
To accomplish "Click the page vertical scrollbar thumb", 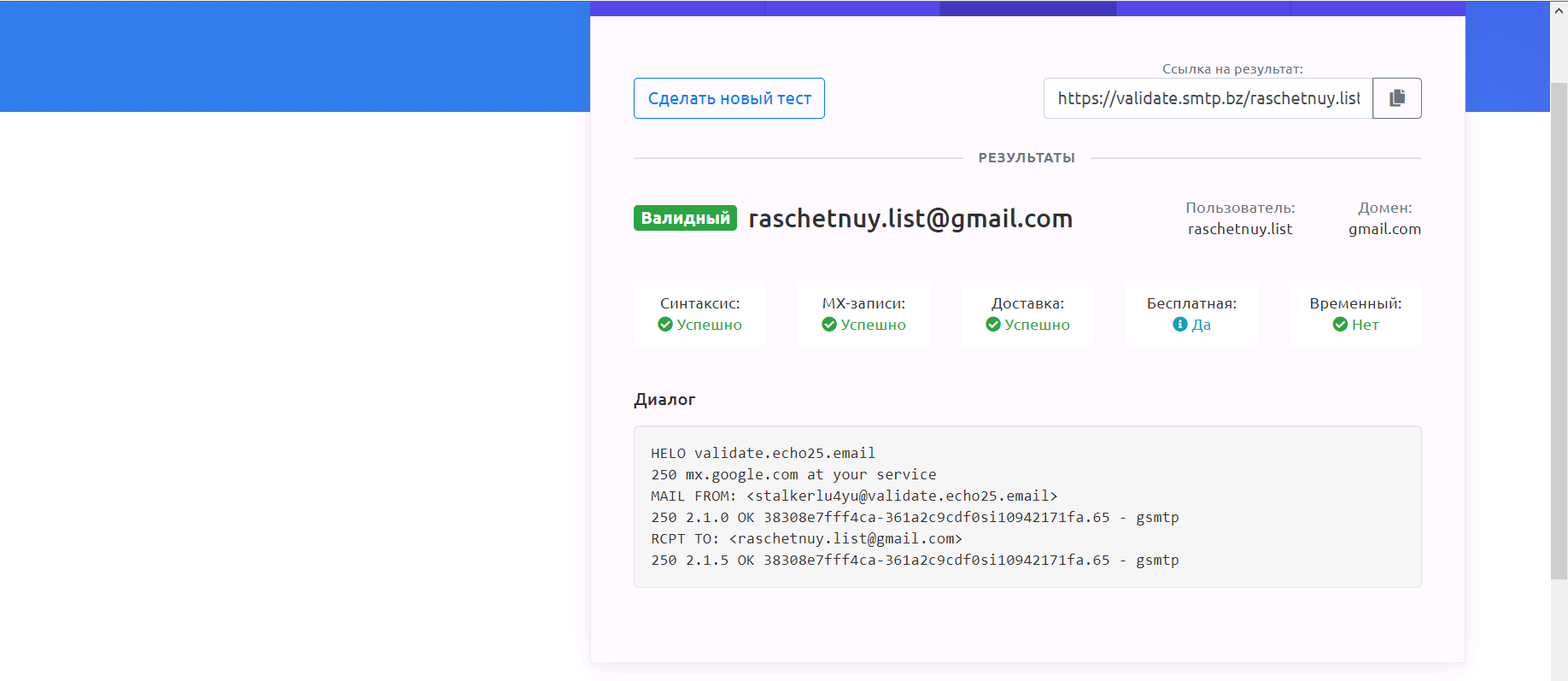I will (x=1559, y=331).
